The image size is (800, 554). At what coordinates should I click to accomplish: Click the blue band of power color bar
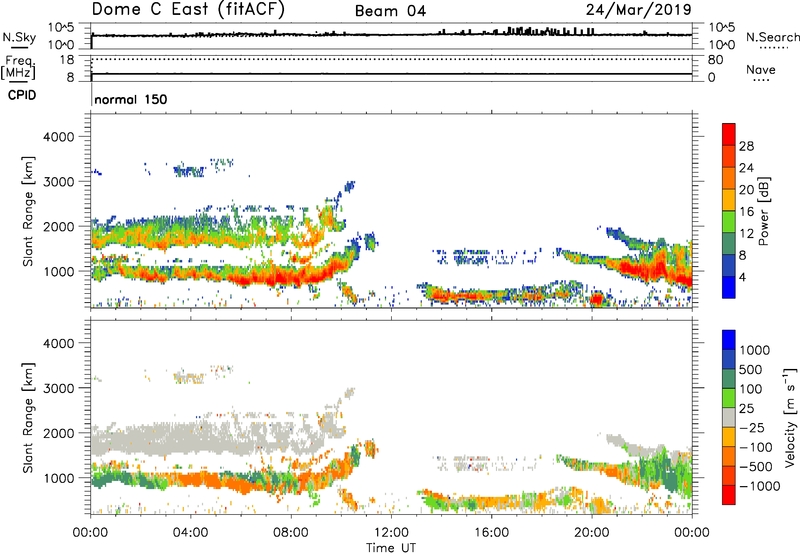click(x=729, y=288)
